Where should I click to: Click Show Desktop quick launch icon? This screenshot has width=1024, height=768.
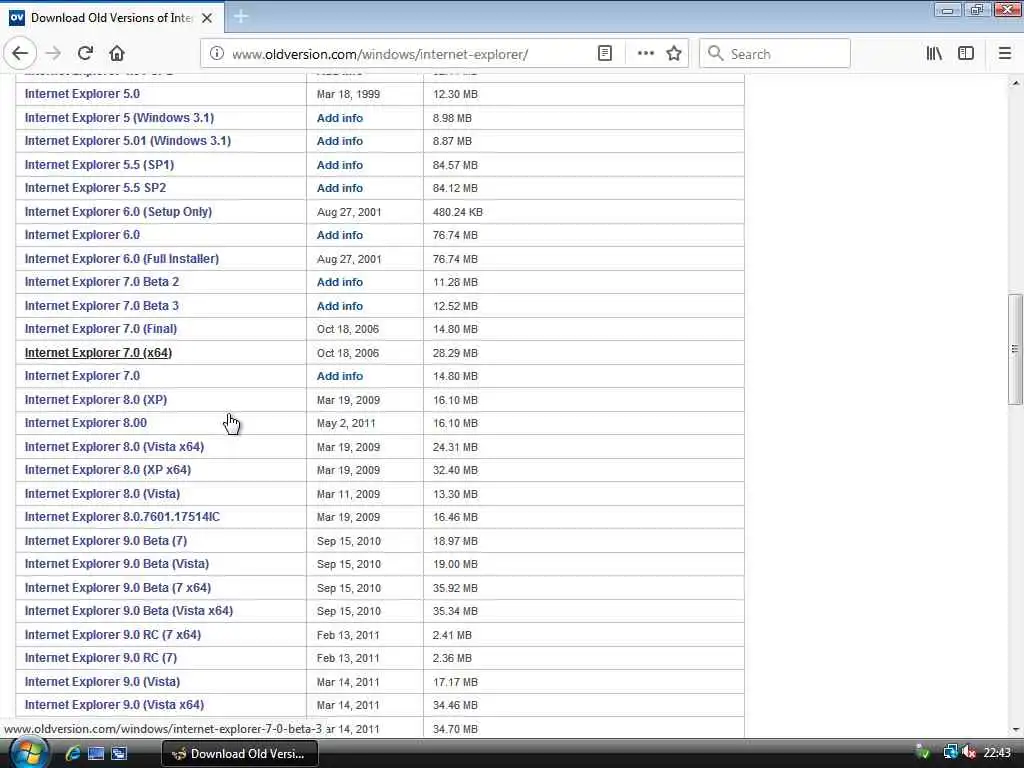click(x=96, y=754)
